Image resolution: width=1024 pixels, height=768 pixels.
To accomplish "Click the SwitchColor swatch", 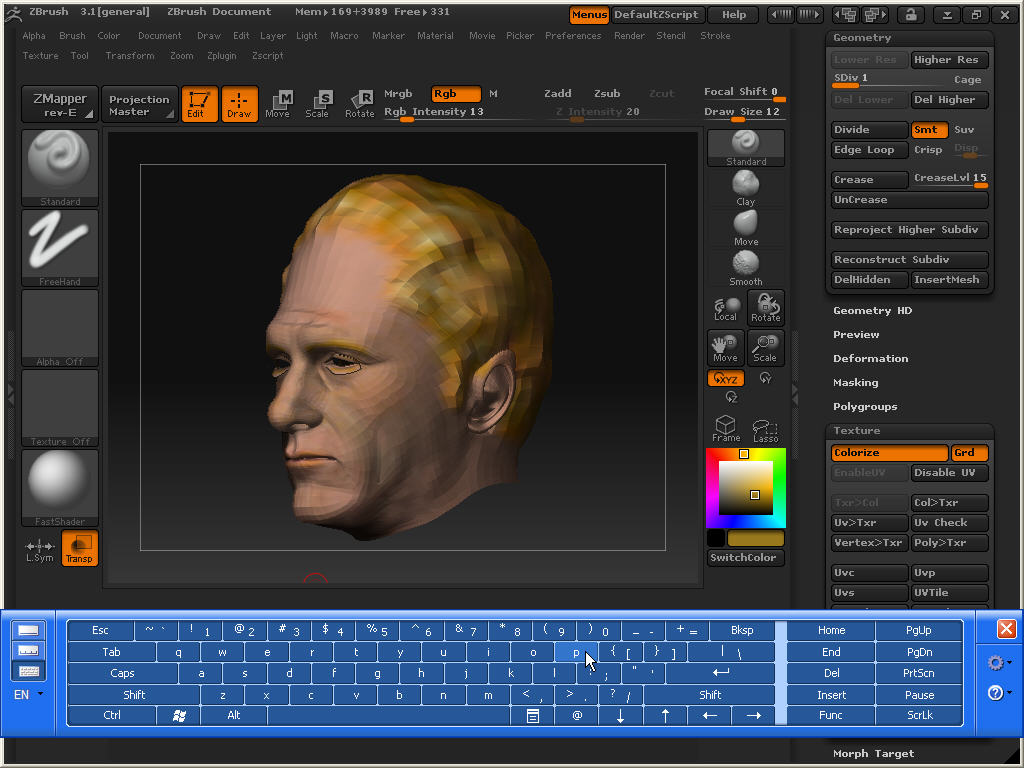I will click(x=744, y=558).
